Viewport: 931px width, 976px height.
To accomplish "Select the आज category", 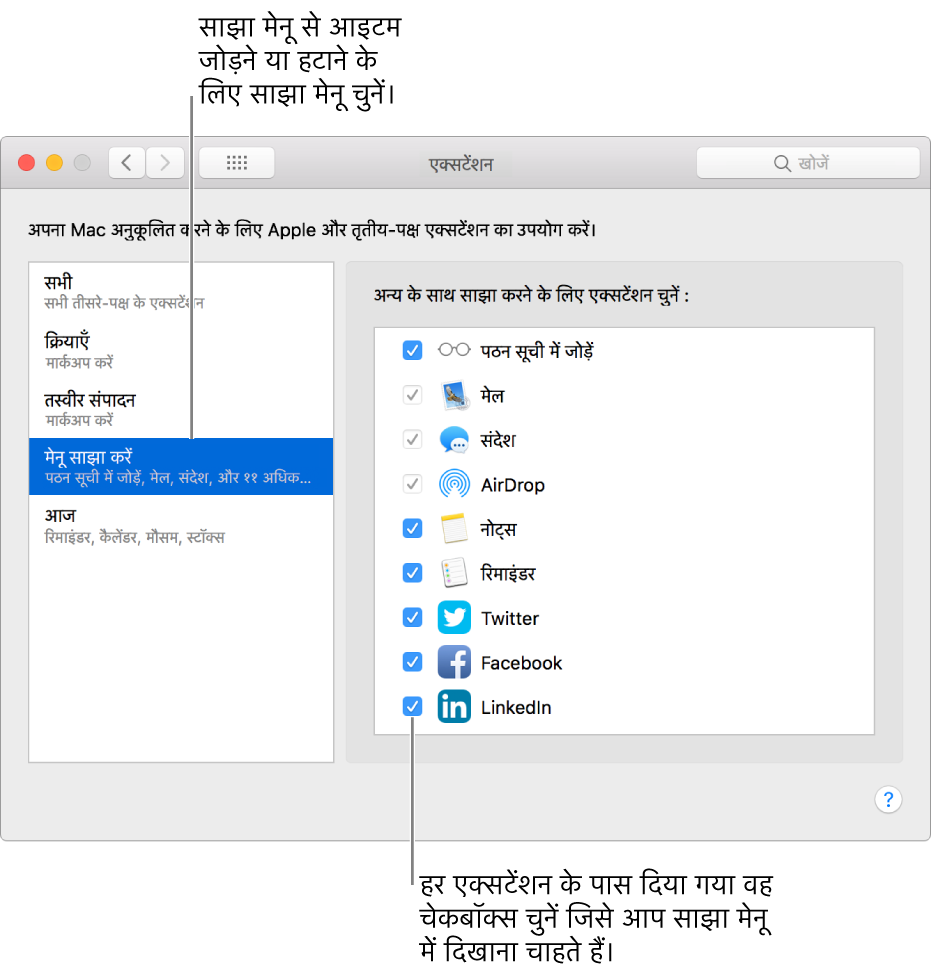I will pos(181,525).
